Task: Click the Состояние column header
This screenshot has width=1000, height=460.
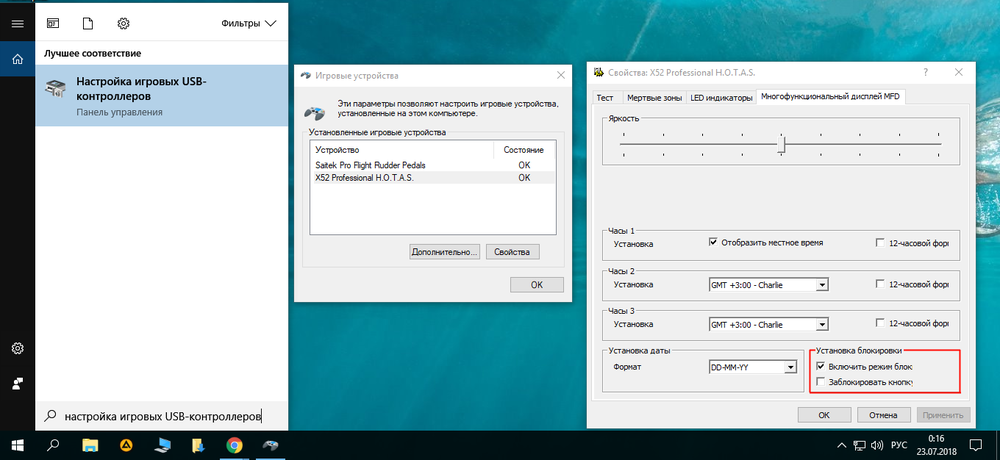Action: click(524, 150)
